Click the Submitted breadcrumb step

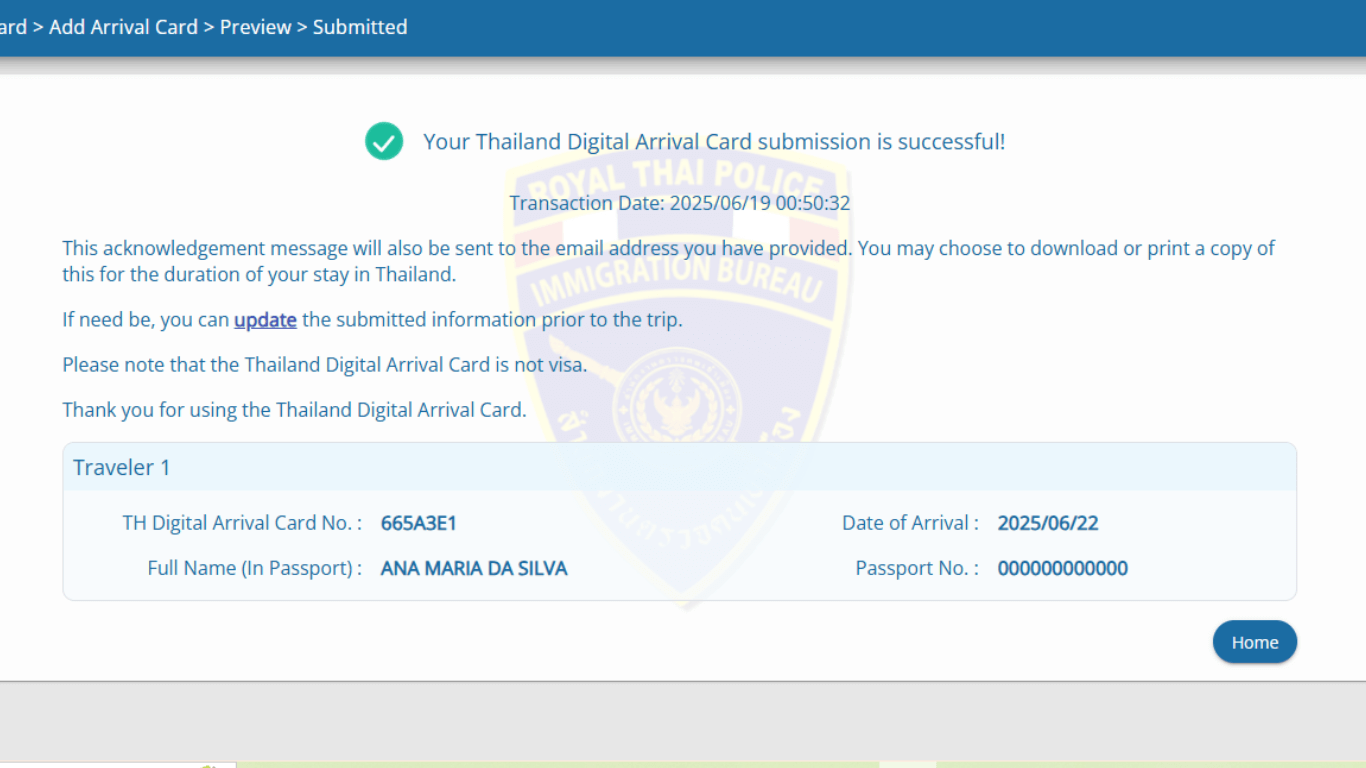pos(360,27)
